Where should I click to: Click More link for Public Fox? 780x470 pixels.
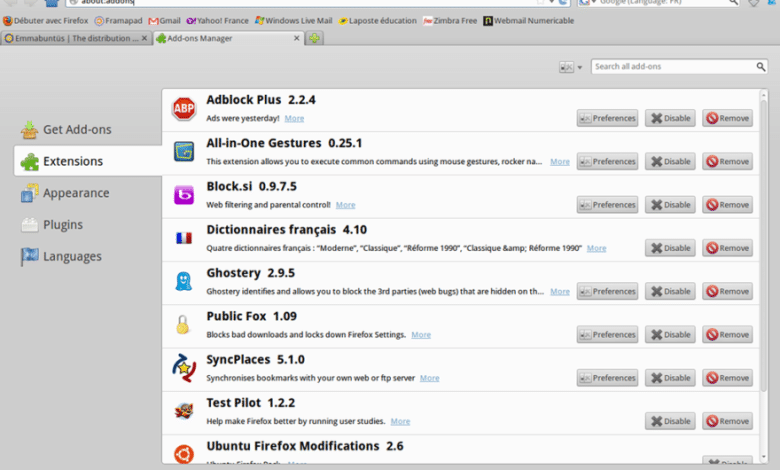point(421,335)
